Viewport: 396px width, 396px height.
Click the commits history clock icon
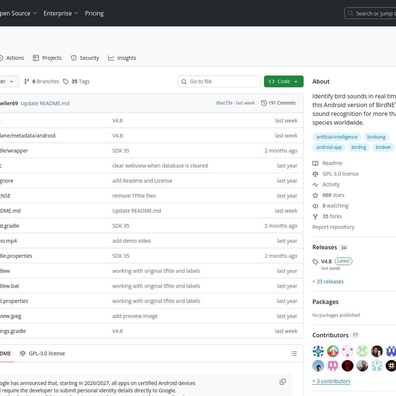pyautogui.click(x=264, y=103)
